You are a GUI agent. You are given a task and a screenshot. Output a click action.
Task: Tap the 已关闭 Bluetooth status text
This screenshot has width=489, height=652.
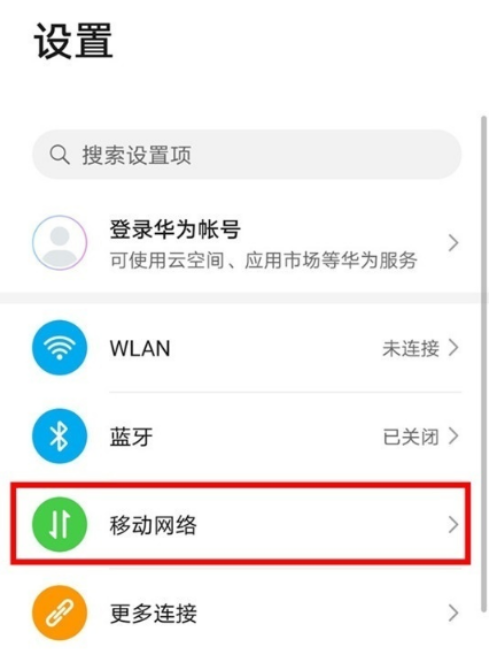410,437
